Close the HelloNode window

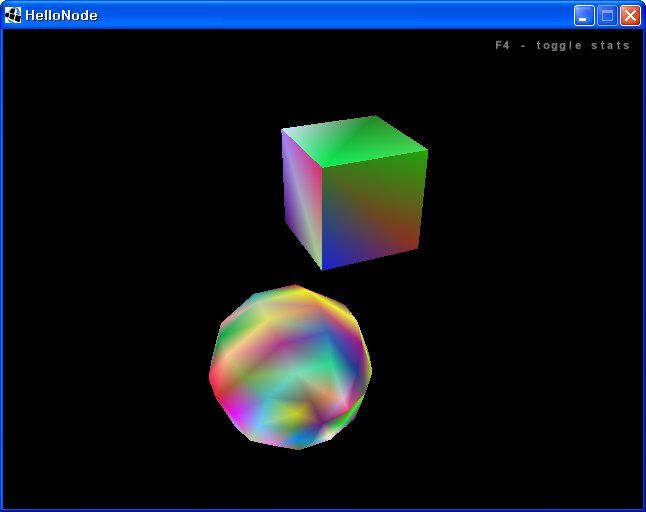coord(630,16)
